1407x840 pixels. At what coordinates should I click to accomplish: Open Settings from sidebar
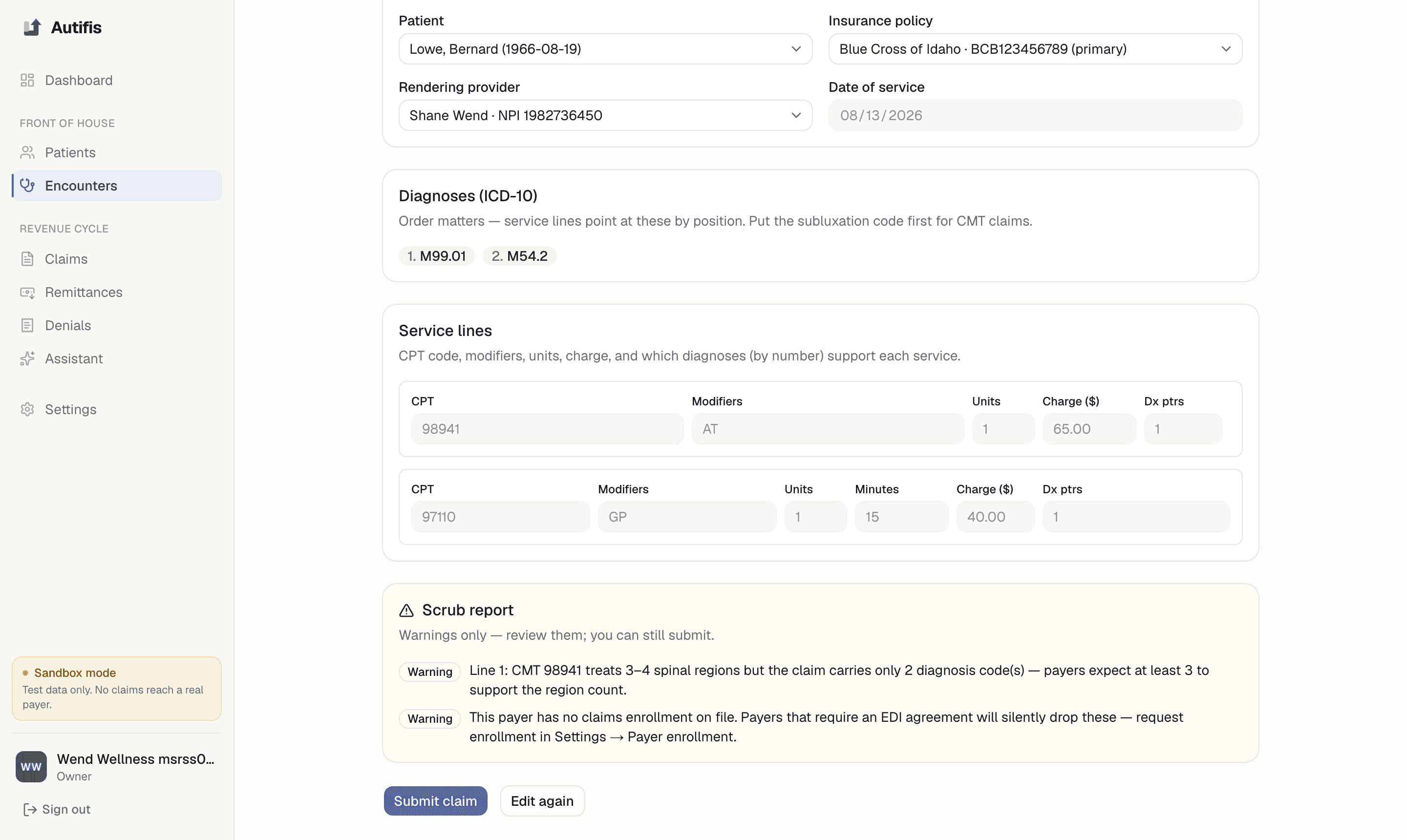click(x=117, y=409)
